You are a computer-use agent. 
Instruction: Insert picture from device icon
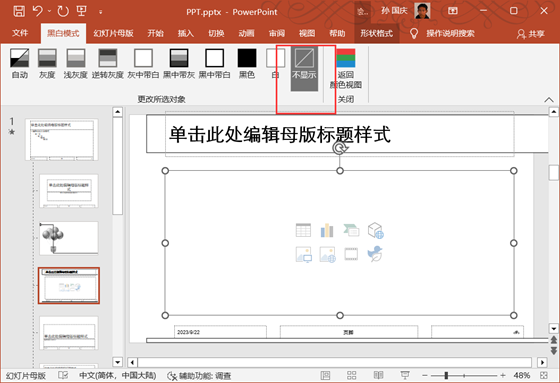304,254
